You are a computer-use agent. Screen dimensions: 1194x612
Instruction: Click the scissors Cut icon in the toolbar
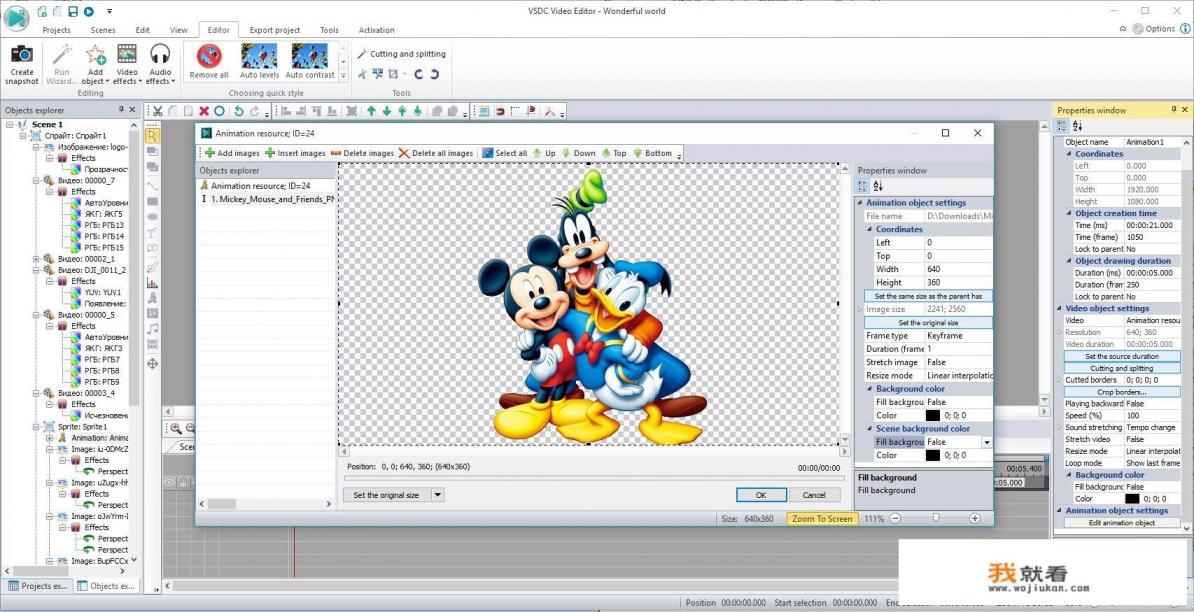(158, 111)
